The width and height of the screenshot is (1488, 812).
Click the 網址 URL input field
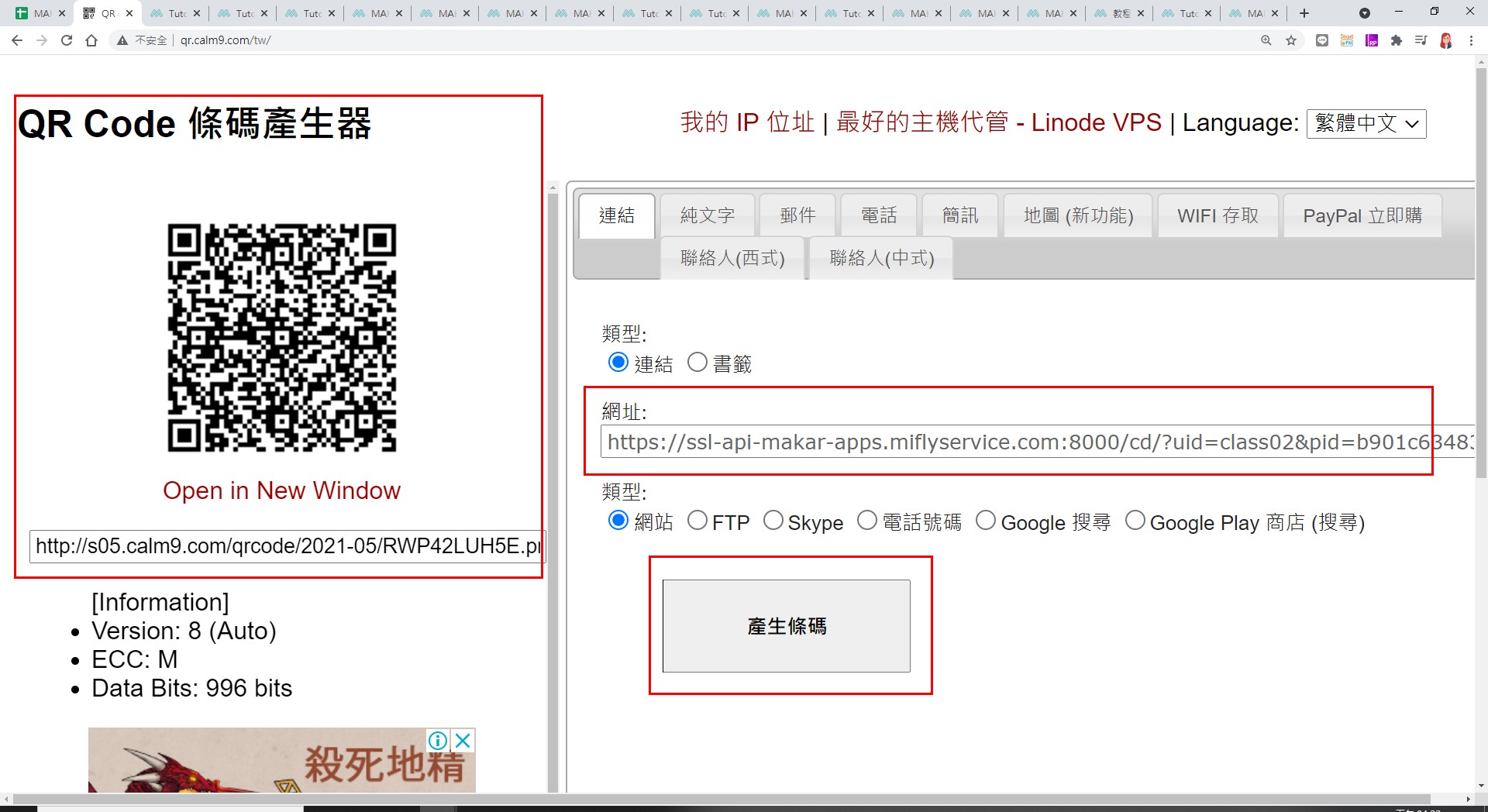[x=1037, y=442]
